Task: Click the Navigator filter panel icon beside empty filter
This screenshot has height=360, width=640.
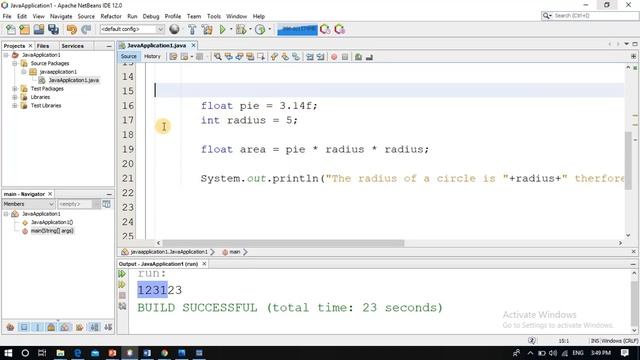Action: click(x=107, y=204)
